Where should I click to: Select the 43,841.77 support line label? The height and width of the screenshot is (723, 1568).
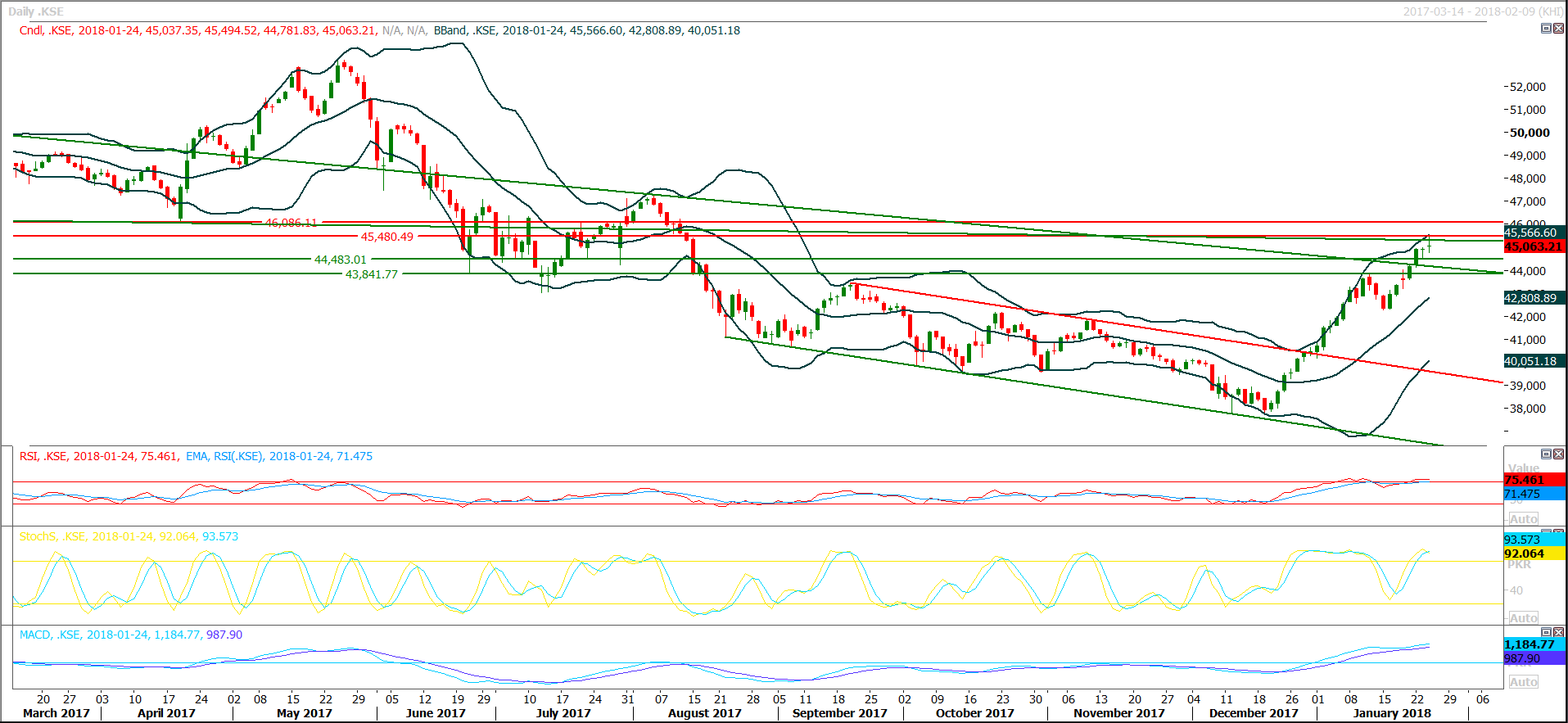click(371, 274)
